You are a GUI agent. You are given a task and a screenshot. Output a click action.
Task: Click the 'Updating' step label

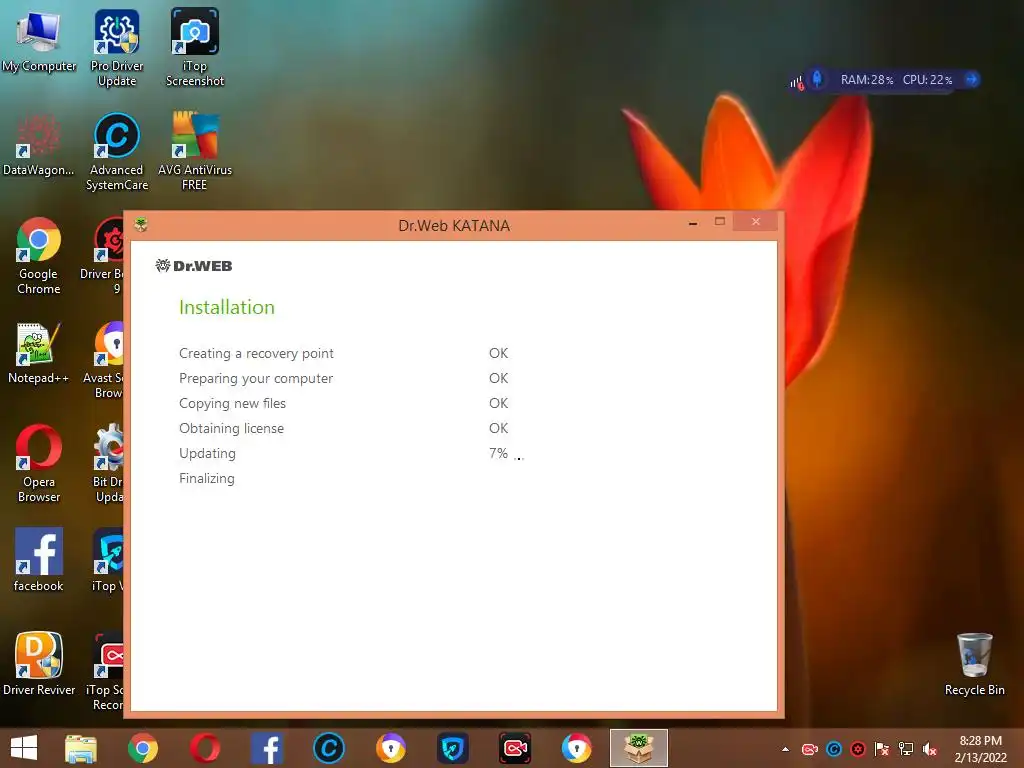click(207, 453)
